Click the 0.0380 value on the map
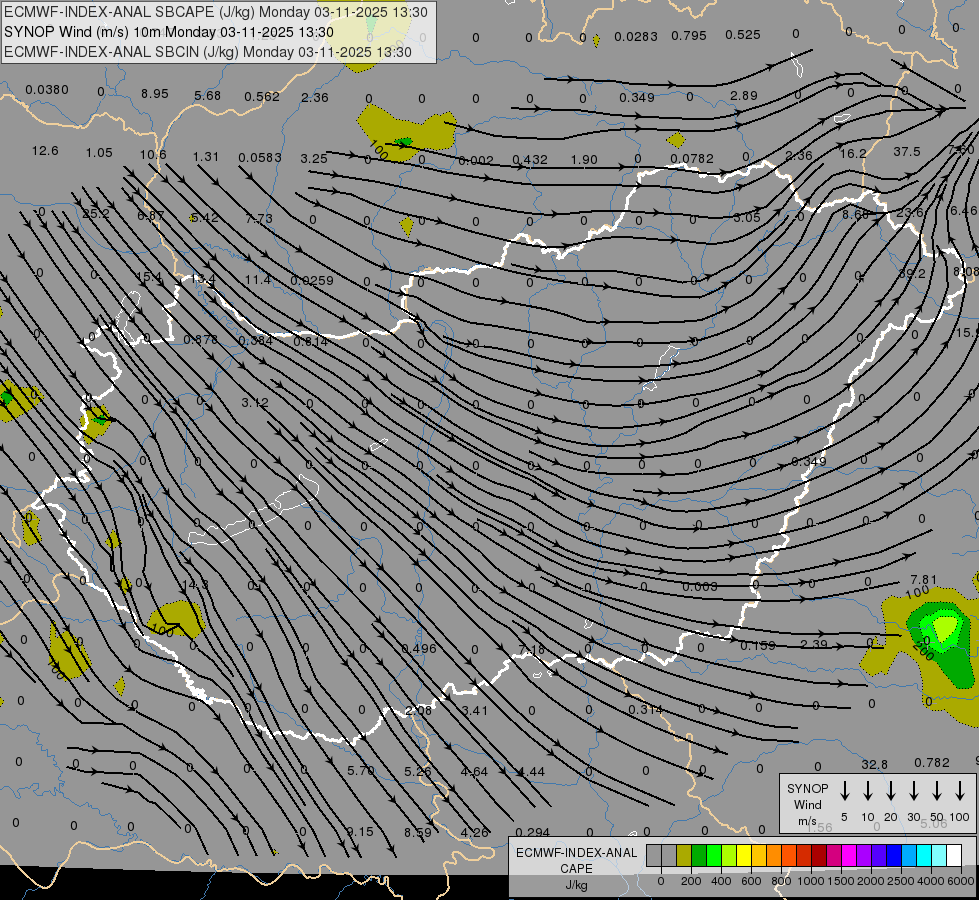Screen dimensions: 979x900 47,90
